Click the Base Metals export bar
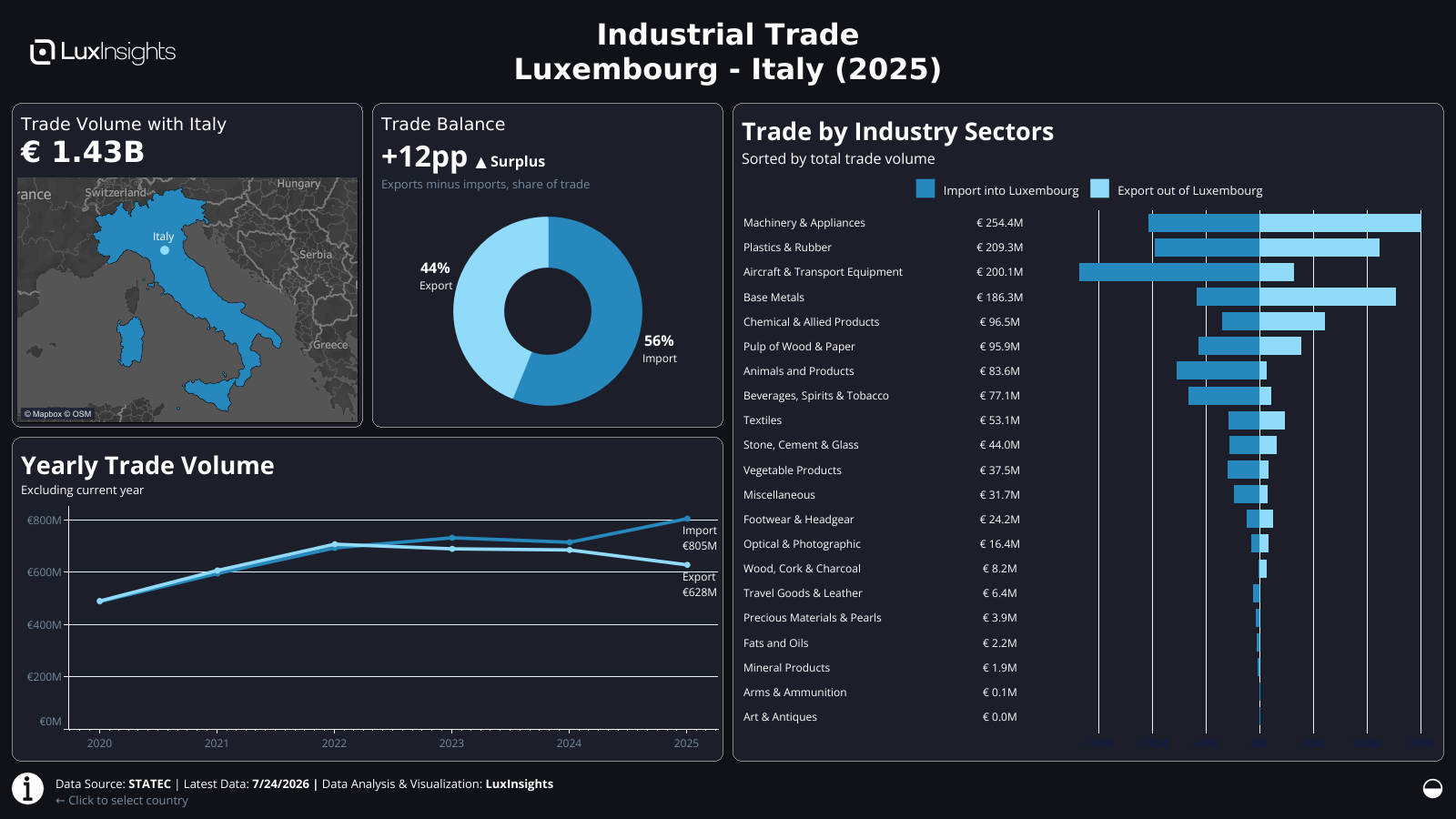This screenshot has height=819, width=1456. pyautogui.click(x=1328, y=297)
